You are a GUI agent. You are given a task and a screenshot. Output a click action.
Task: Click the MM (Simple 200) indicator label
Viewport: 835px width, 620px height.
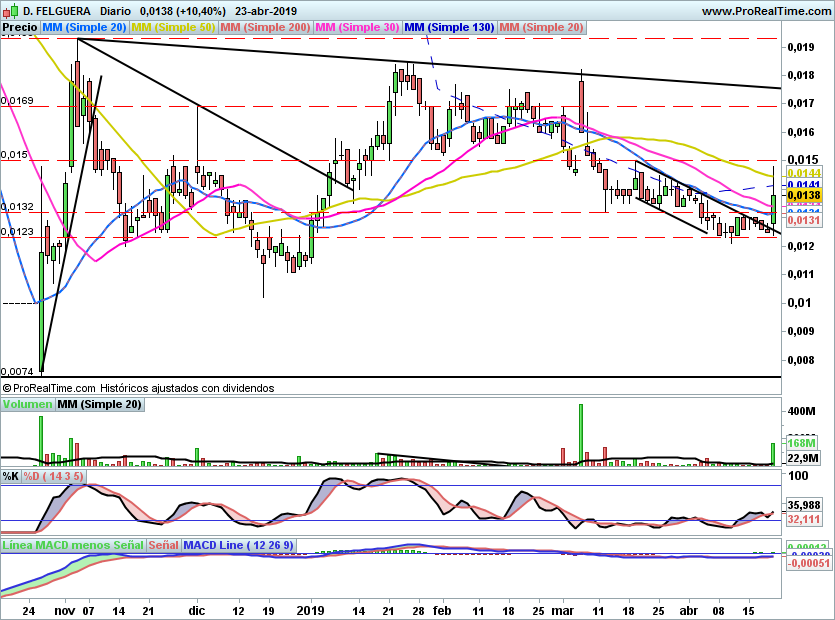(265, 27)
